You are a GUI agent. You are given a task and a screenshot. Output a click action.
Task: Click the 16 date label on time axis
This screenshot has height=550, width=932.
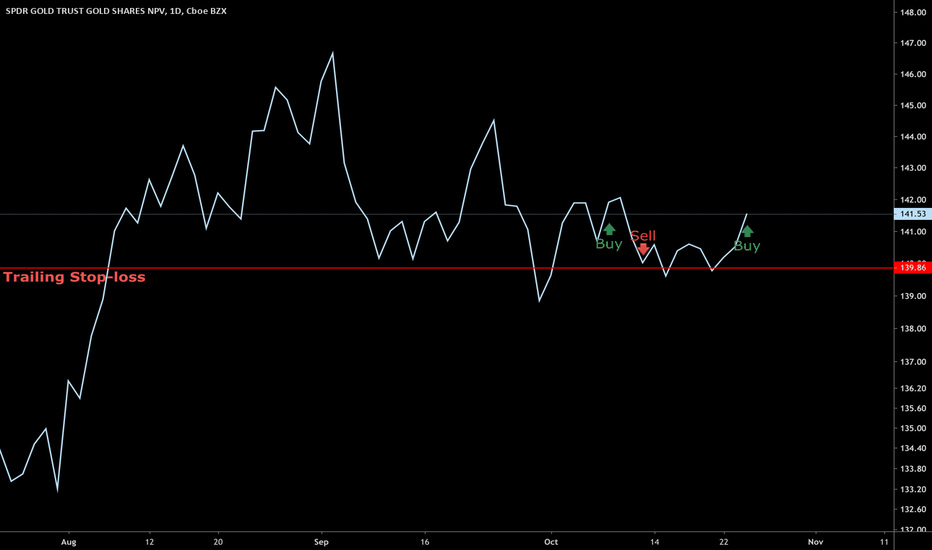point(424,542)
